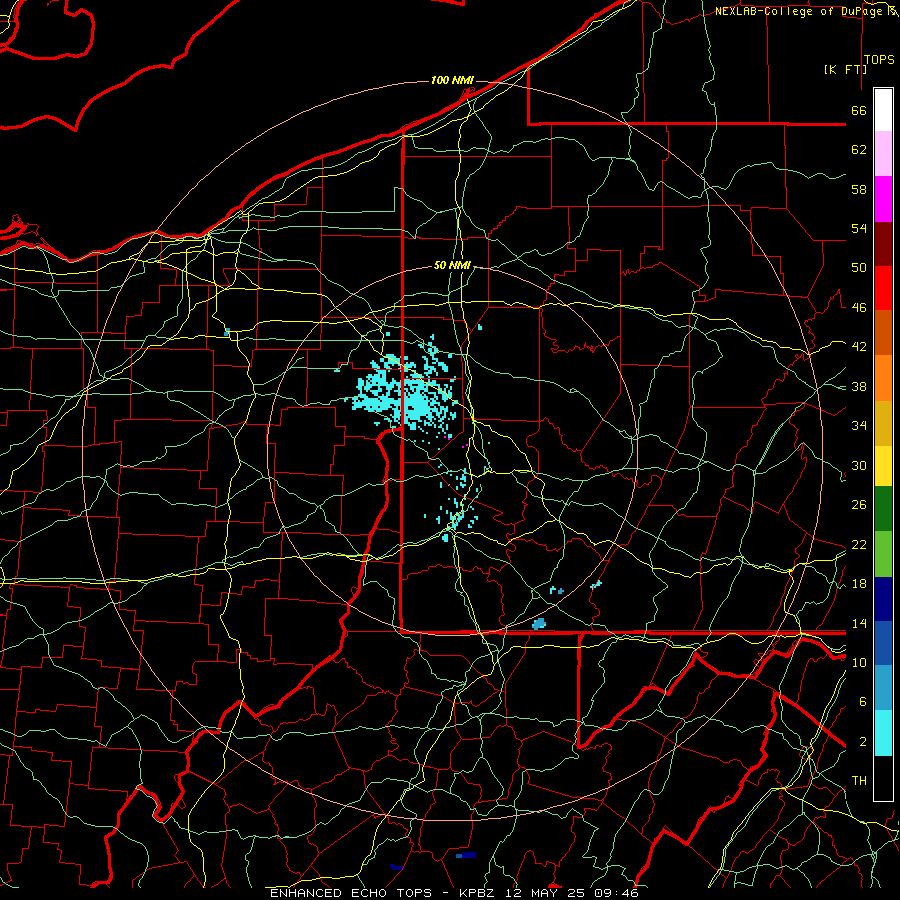This screenshot has width=900, height=900.
Task: Click the dark red 54 K FT swatch
Action: (x=883, y=243)
